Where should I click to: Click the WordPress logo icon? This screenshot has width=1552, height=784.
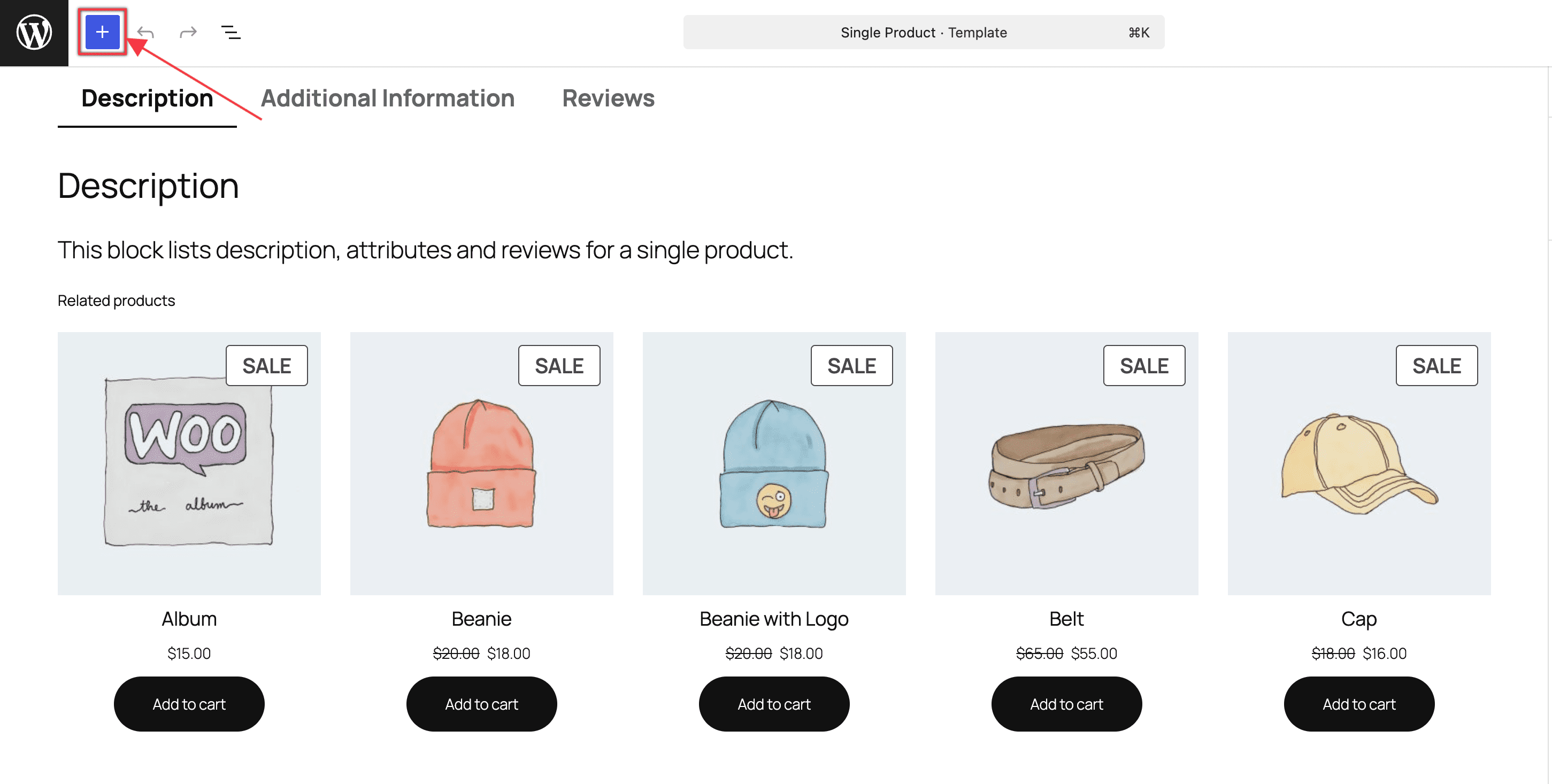click(34, 33)
